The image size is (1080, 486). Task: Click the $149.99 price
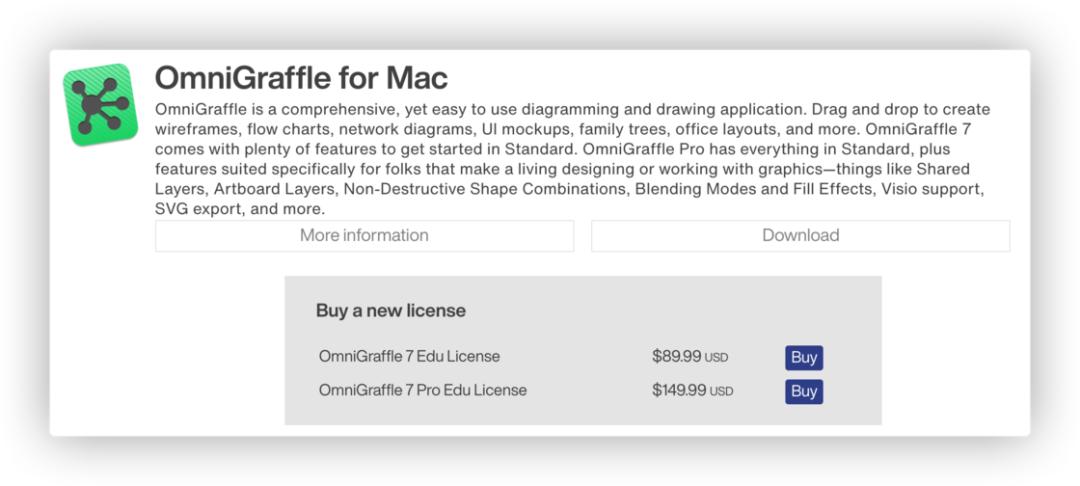[x=679, y=390]
